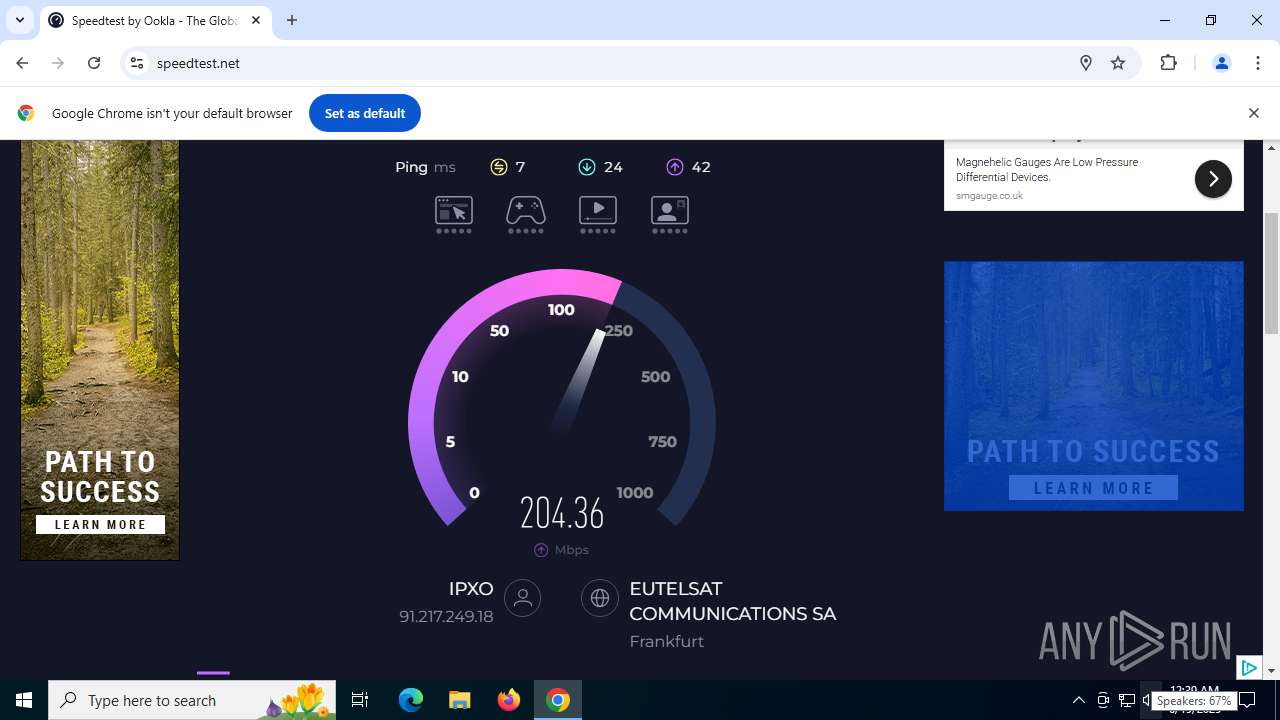1280x720 pixels.
Task: Click the page vertical scrollbar thumb
Action: [1272, 273]
